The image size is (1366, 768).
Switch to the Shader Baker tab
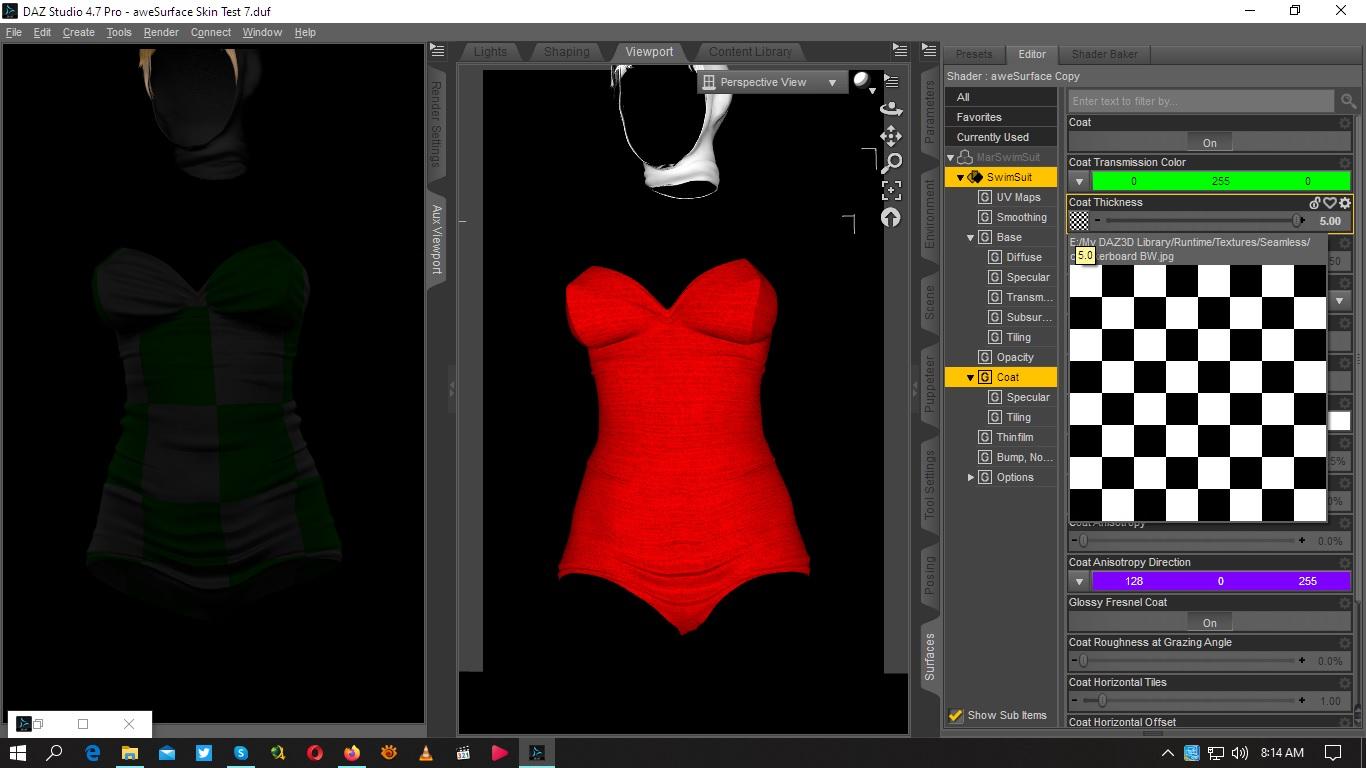pos(1104,54)
